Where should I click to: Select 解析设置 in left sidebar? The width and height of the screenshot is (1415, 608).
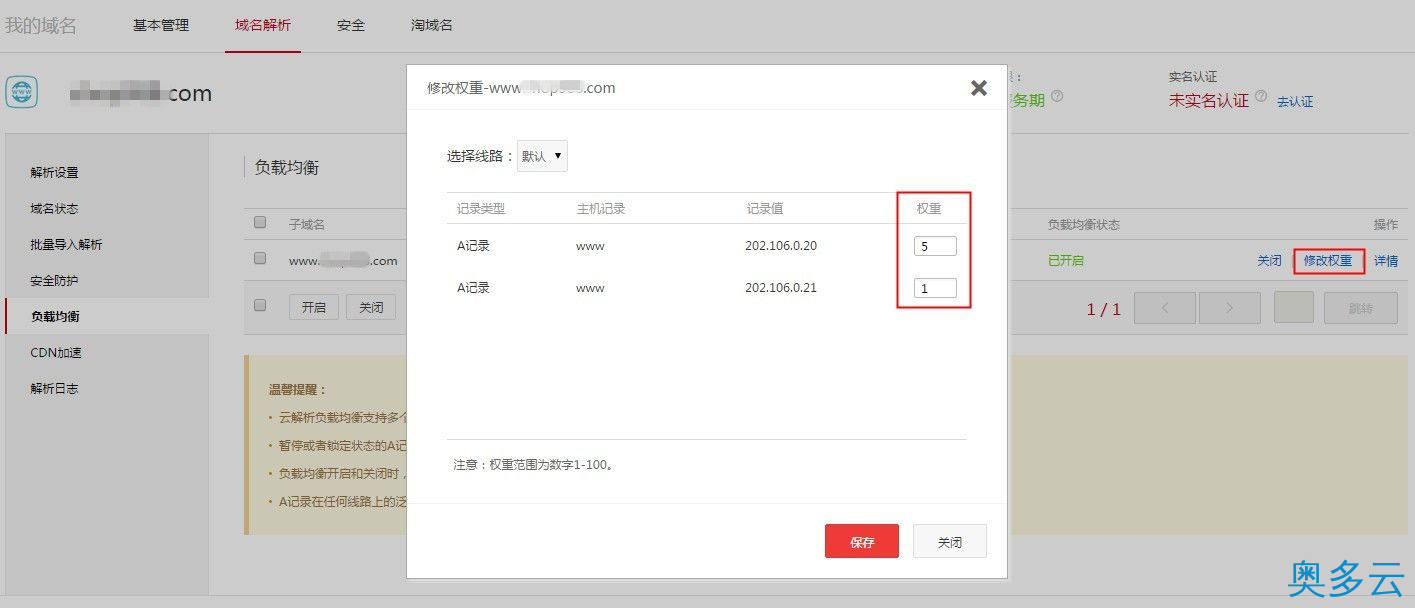[x=55, y=172]
